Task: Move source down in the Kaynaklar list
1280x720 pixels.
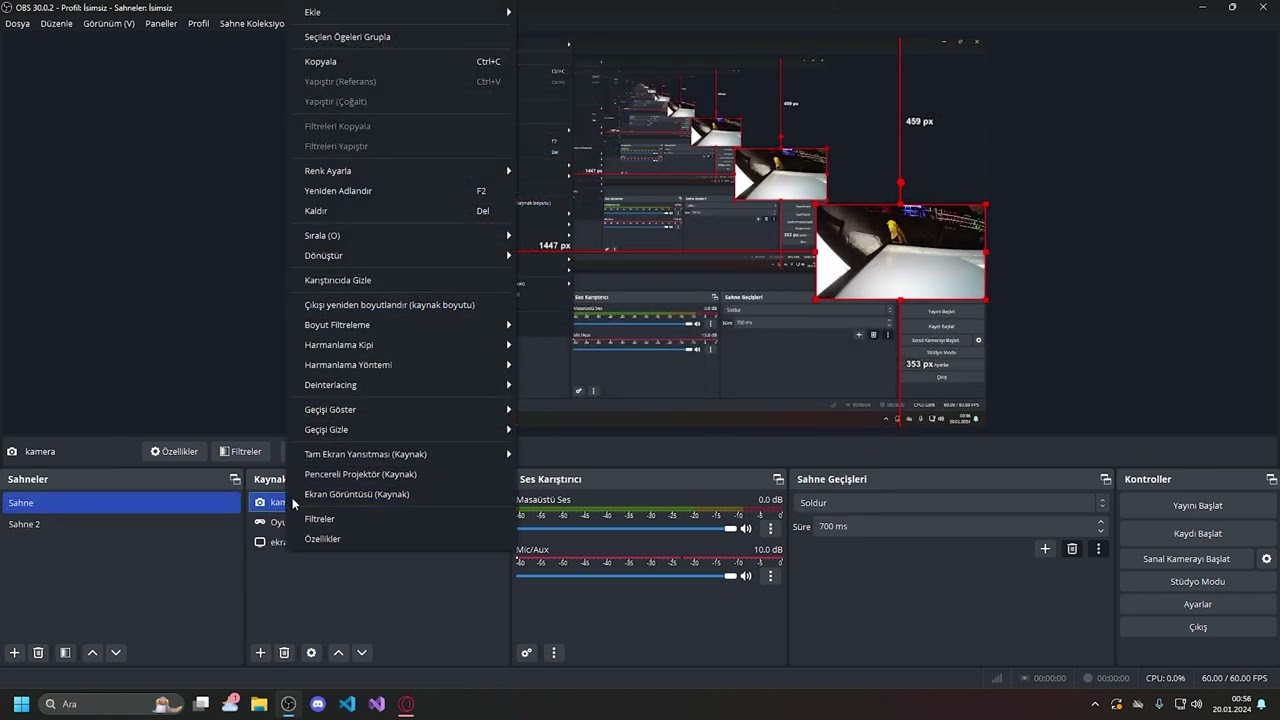Action: [x=362, y=653]
